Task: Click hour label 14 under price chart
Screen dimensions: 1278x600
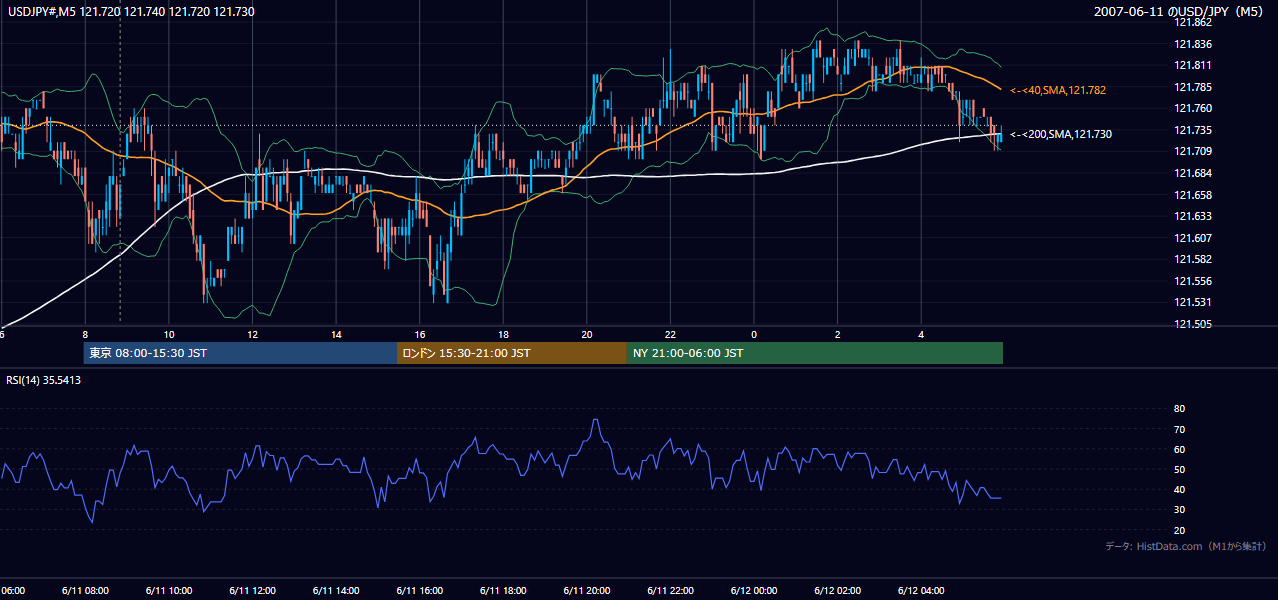Action: pos(336,334)
